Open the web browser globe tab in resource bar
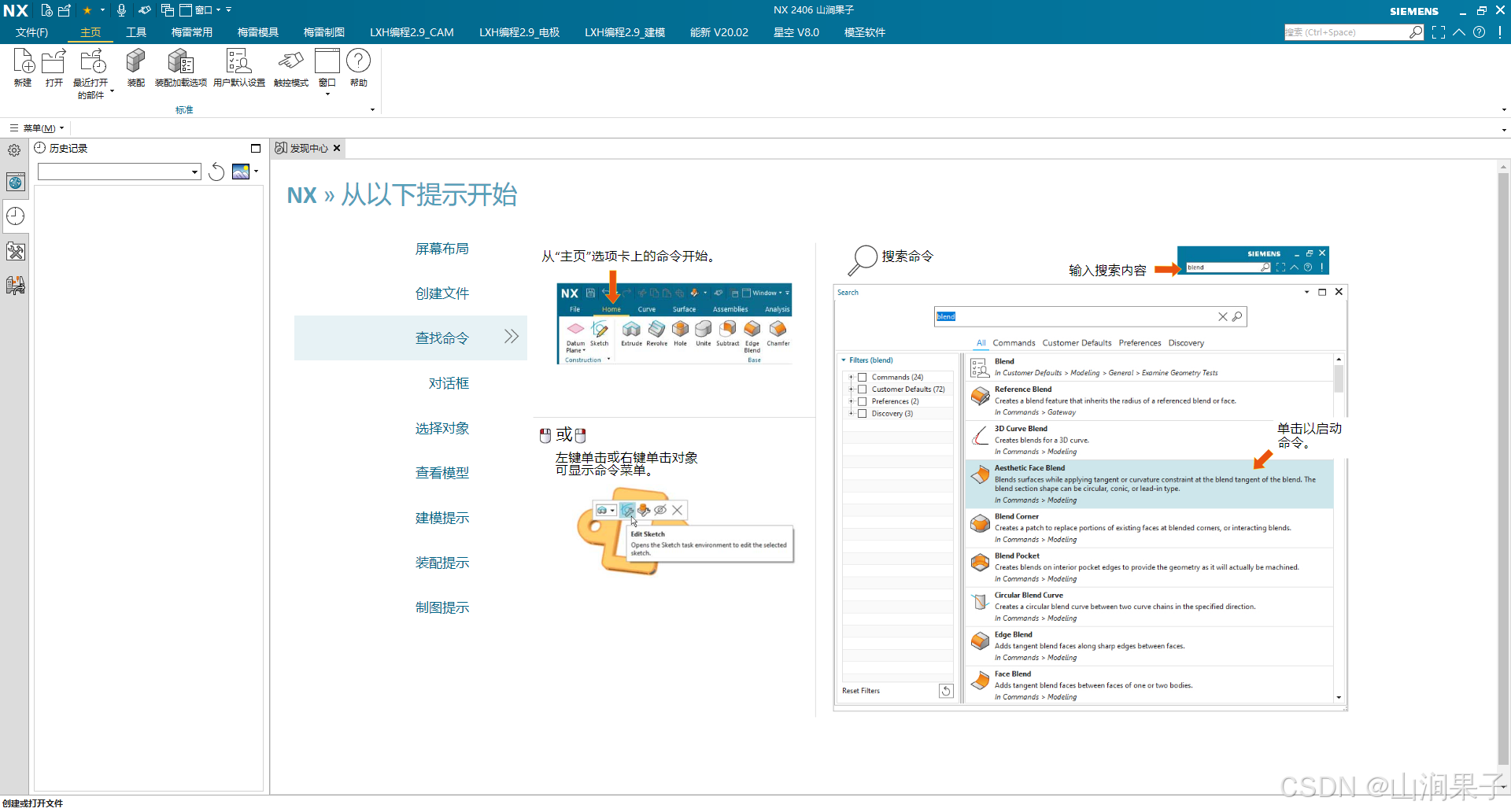Screen dimensions: 1511x812 15,183
